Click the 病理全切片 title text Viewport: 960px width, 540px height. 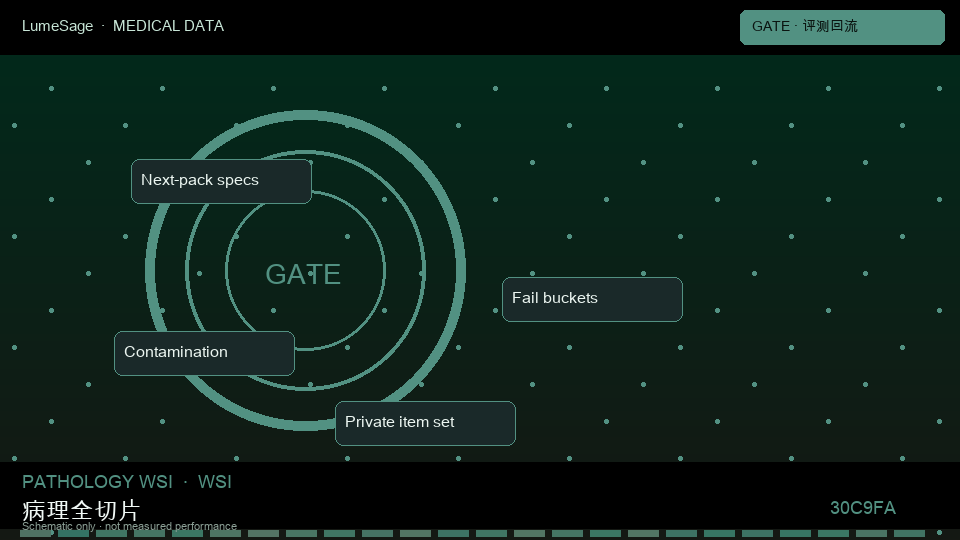click(x=81, y=509)
